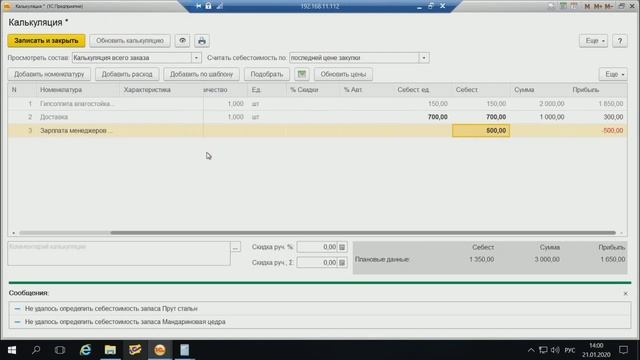Image resolution: width=640 pixels, height=360 pixels.
Task: Show hidden tray icons chevron
Action: click(531, 350)
